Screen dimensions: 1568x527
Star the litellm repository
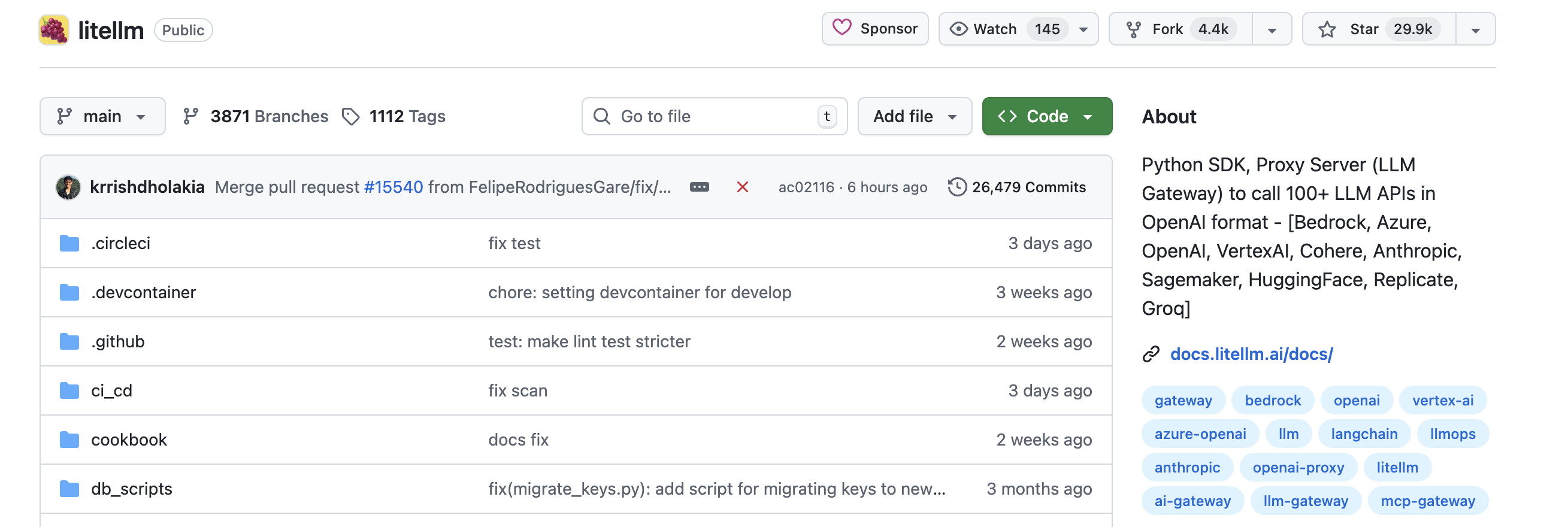(1378, 29)
